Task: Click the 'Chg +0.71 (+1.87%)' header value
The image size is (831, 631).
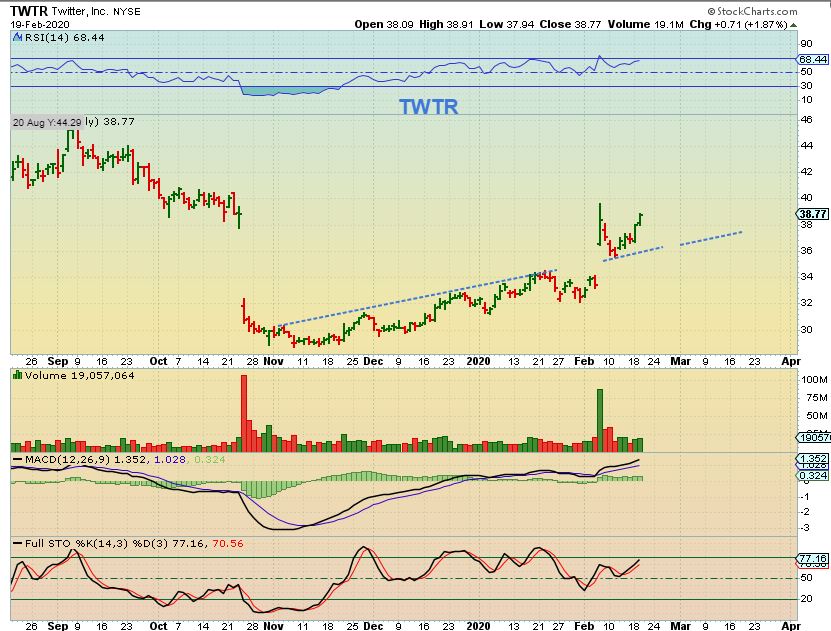Action: click(738, 24)
